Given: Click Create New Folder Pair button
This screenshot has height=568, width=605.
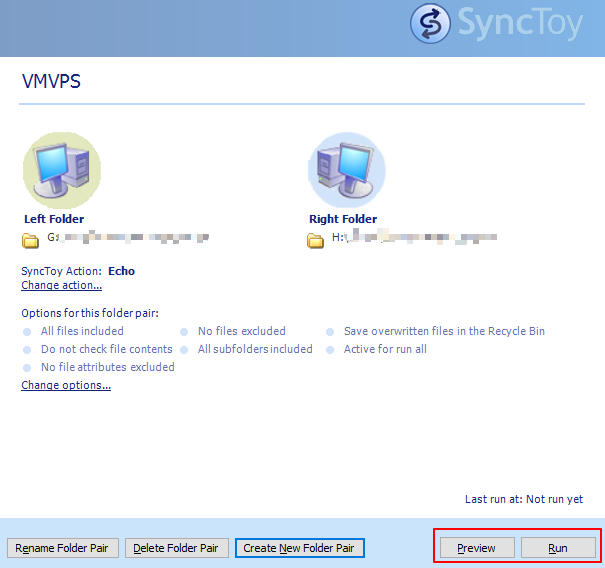Looking at the screenshot, I should (x=299, y=548).
